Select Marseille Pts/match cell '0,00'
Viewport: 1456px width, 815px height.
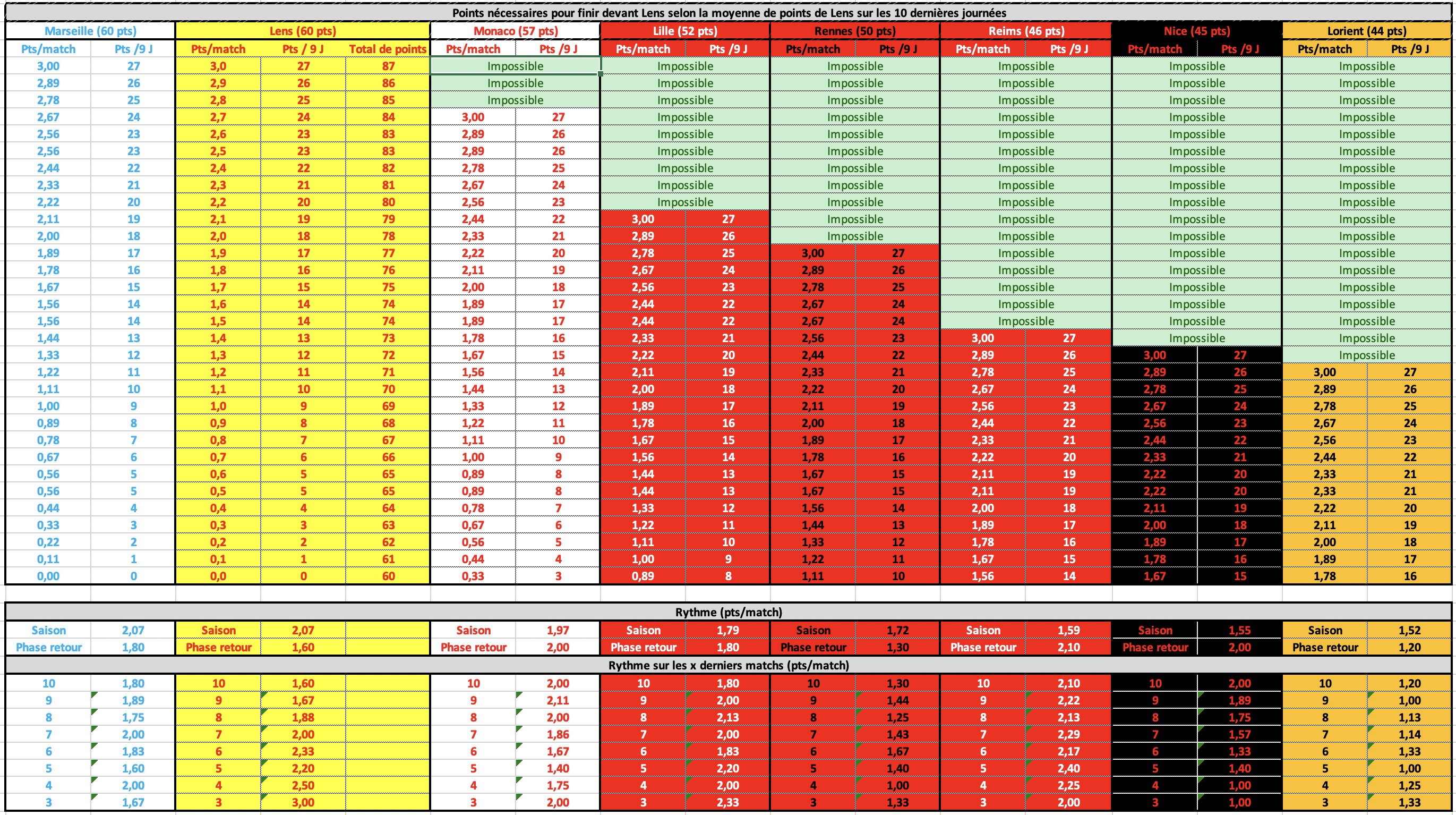pos(48,576)
